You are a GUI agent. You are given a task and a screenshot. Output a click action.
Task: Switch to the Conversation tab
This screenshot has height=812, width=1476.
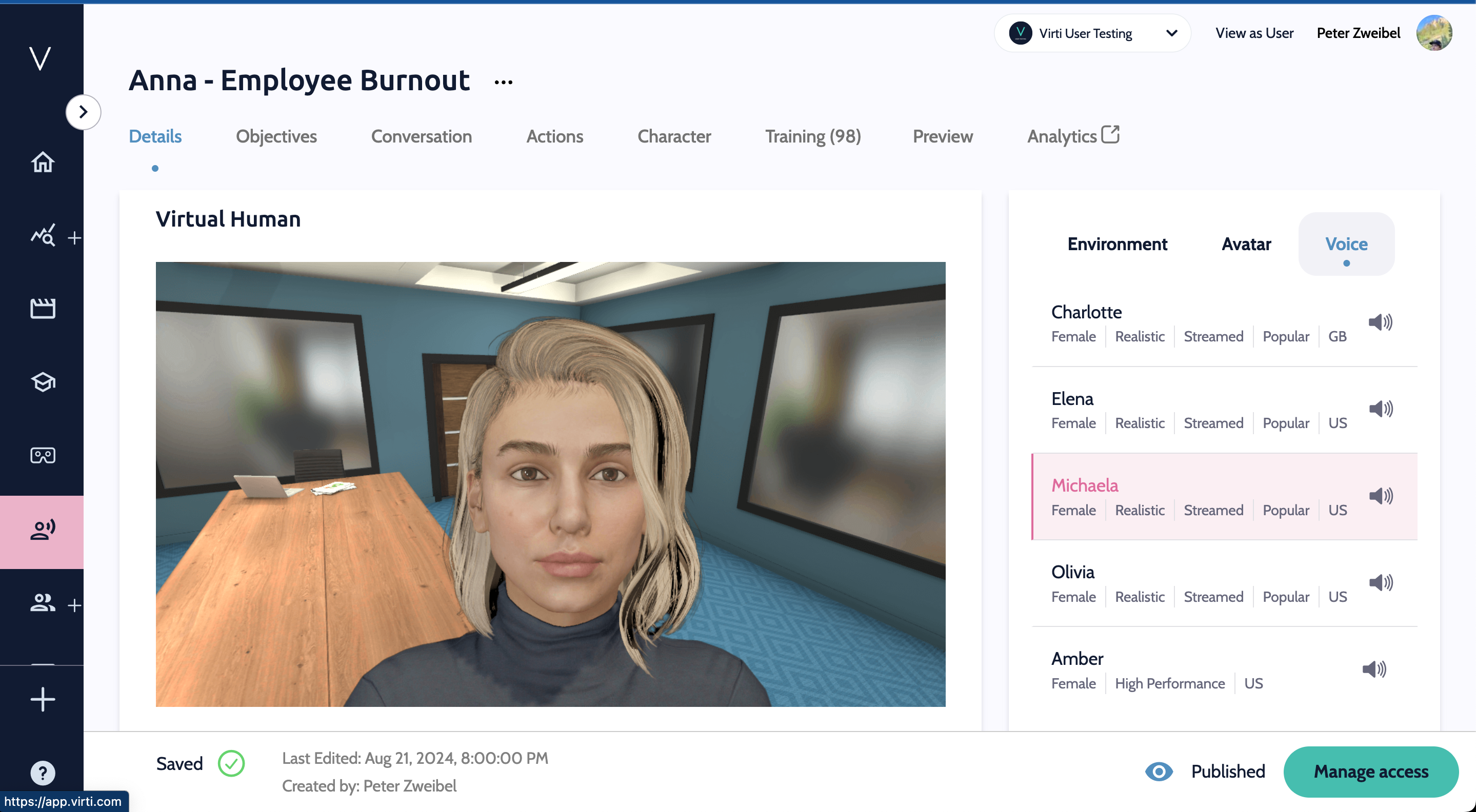(x=421, y=136)
